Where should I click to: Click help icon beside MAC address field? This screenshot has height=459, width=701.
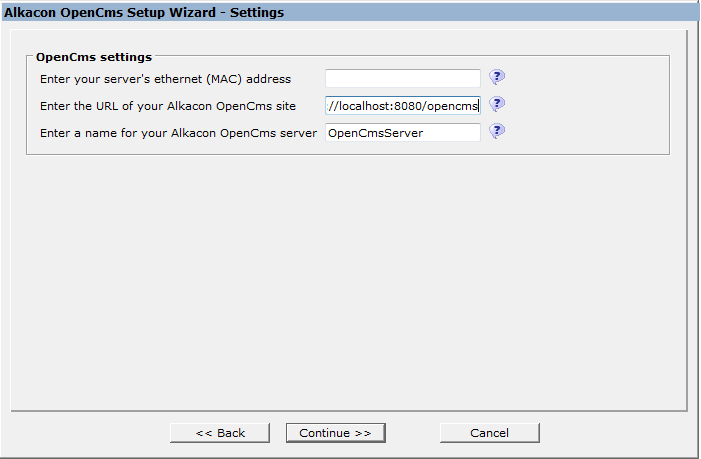pyautogui.click(x=497, y=77)
